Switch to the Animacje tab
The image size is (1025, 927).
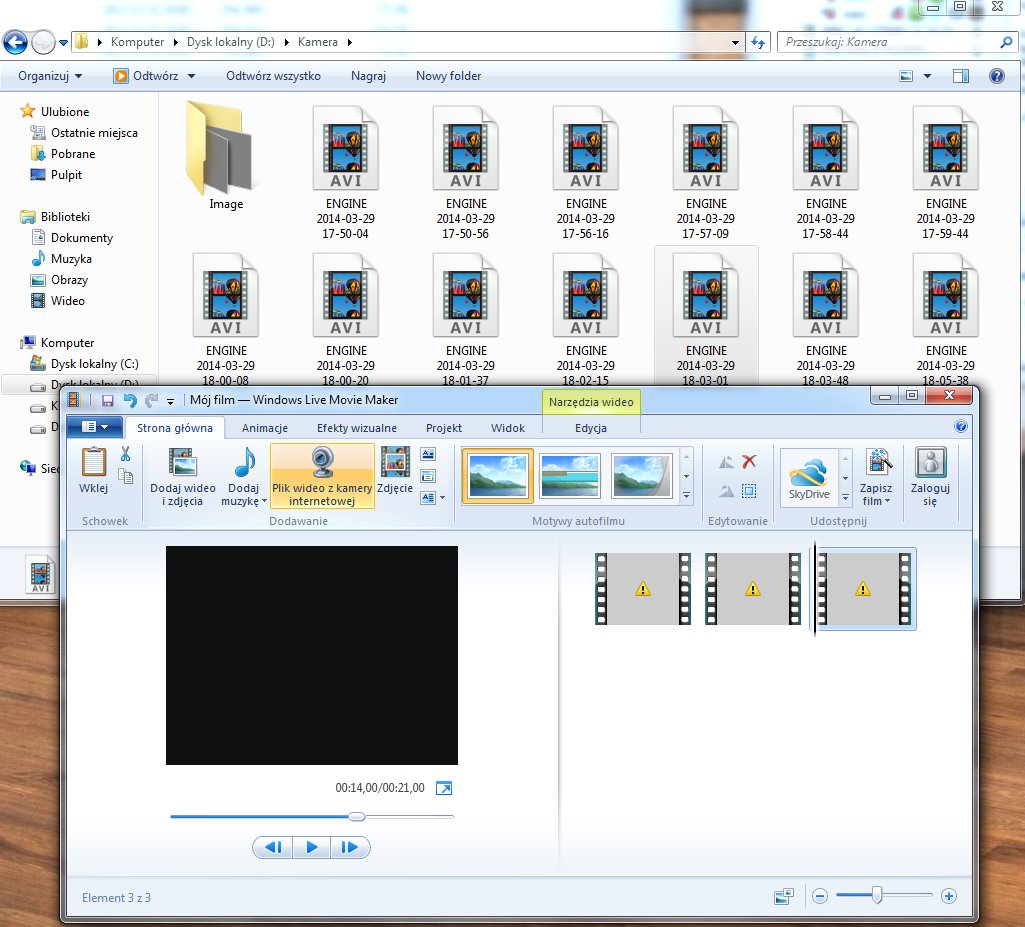(x=265, y=428)
